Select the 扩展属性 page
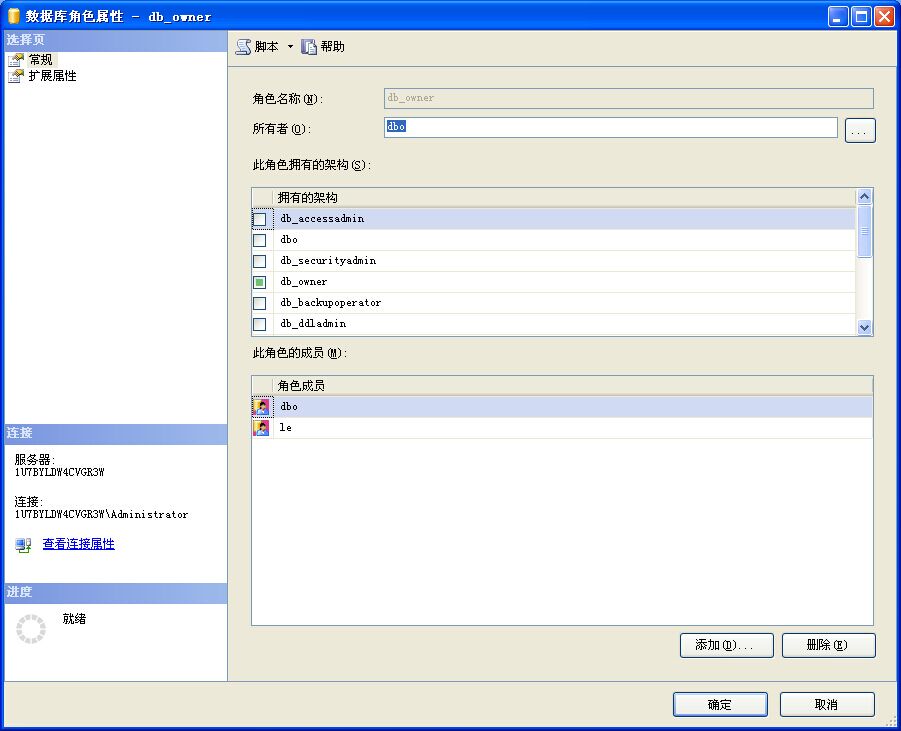 click(52, 76)
